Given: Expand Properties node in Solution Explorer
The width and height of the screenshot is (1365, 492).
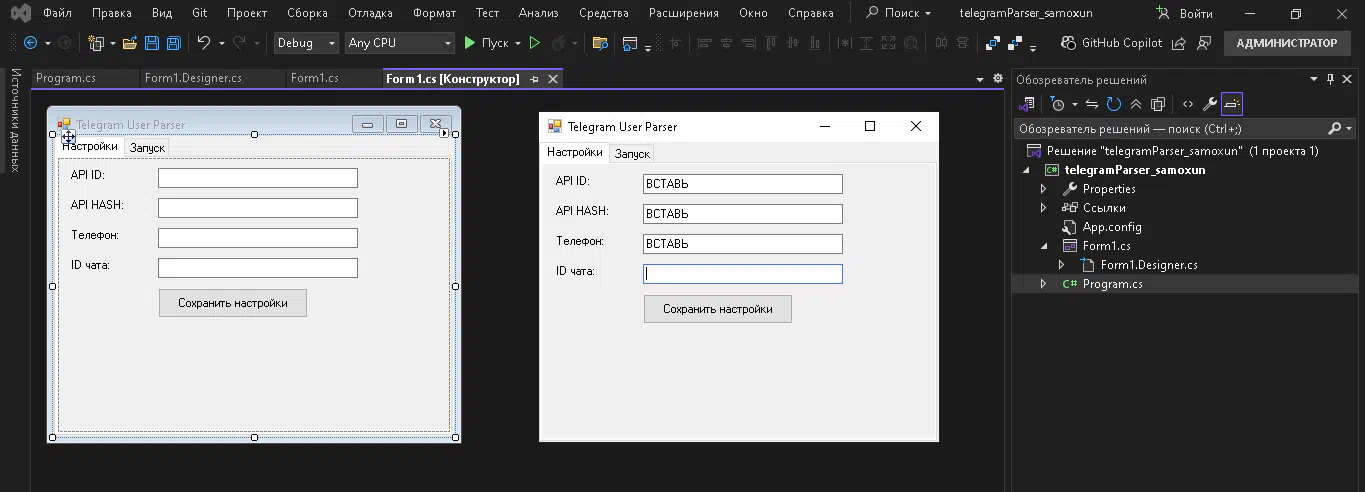Looking at the screenshot, I should [1043, 189].
